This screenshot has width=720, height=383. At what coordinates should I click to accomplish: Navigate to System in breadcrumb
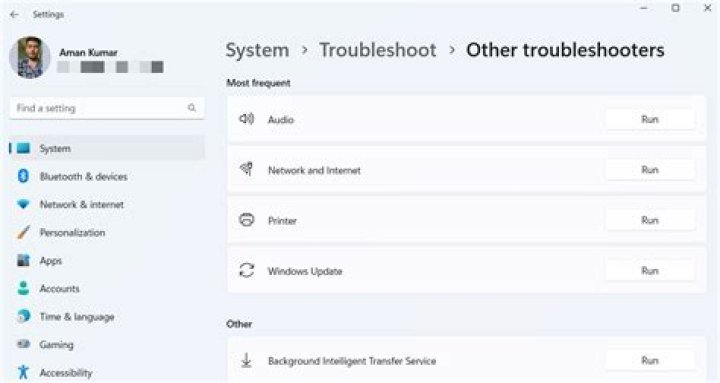(x=257, y=50)
